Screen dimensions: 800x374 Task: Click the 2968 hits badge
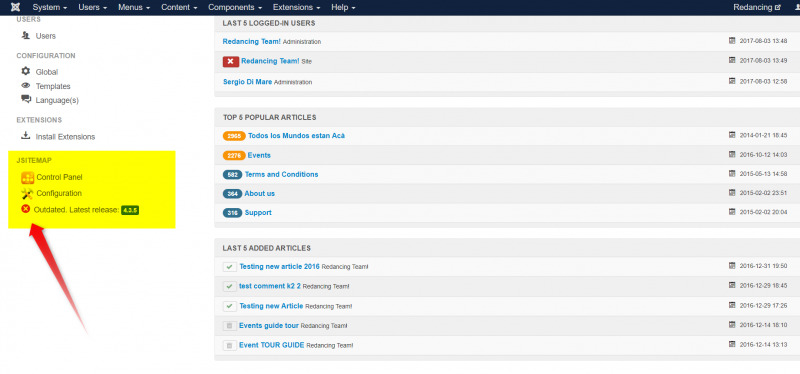coord(234,136)
